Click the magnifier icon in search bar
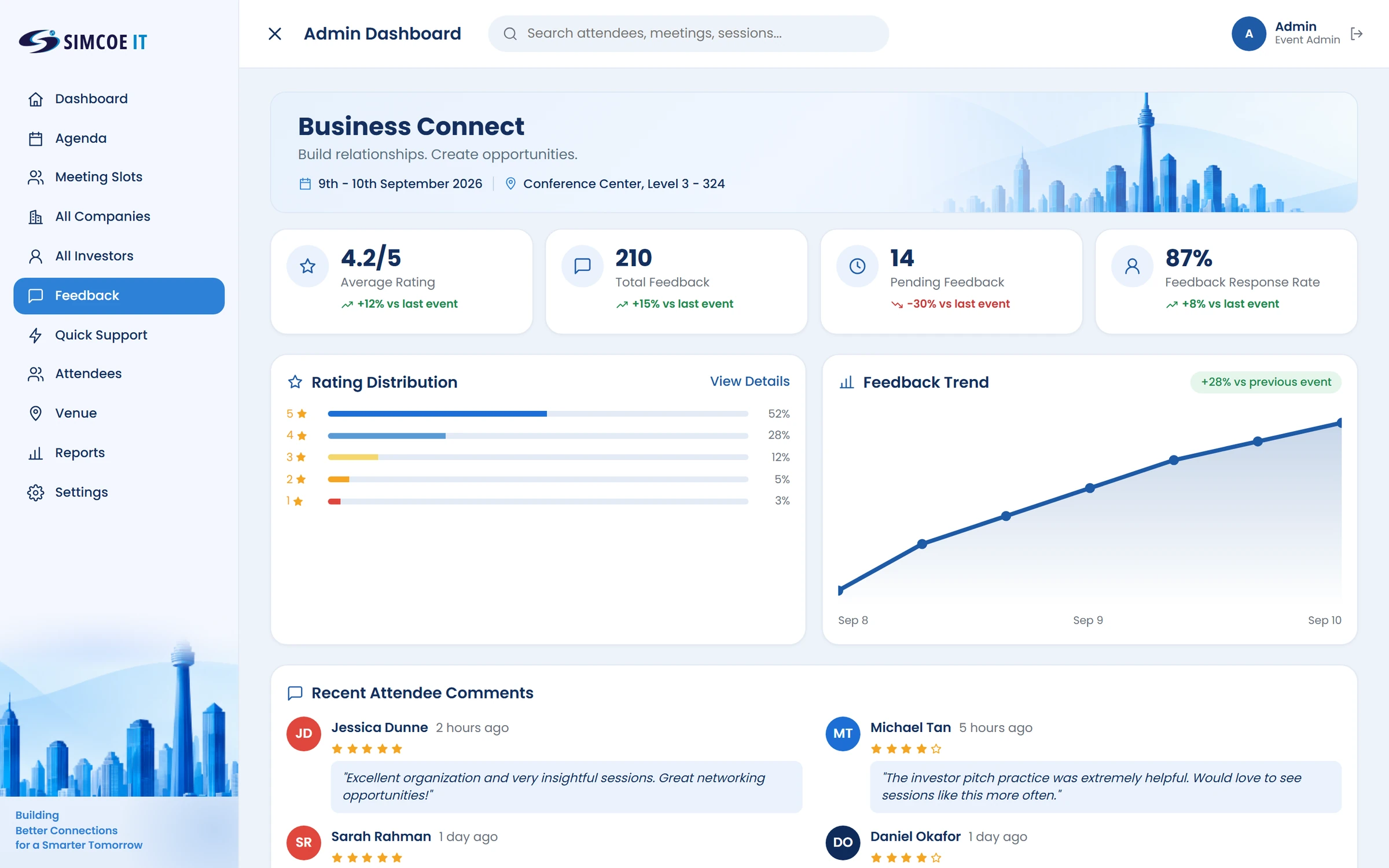The image size is (1389, 868). click(x=510, y=34)
